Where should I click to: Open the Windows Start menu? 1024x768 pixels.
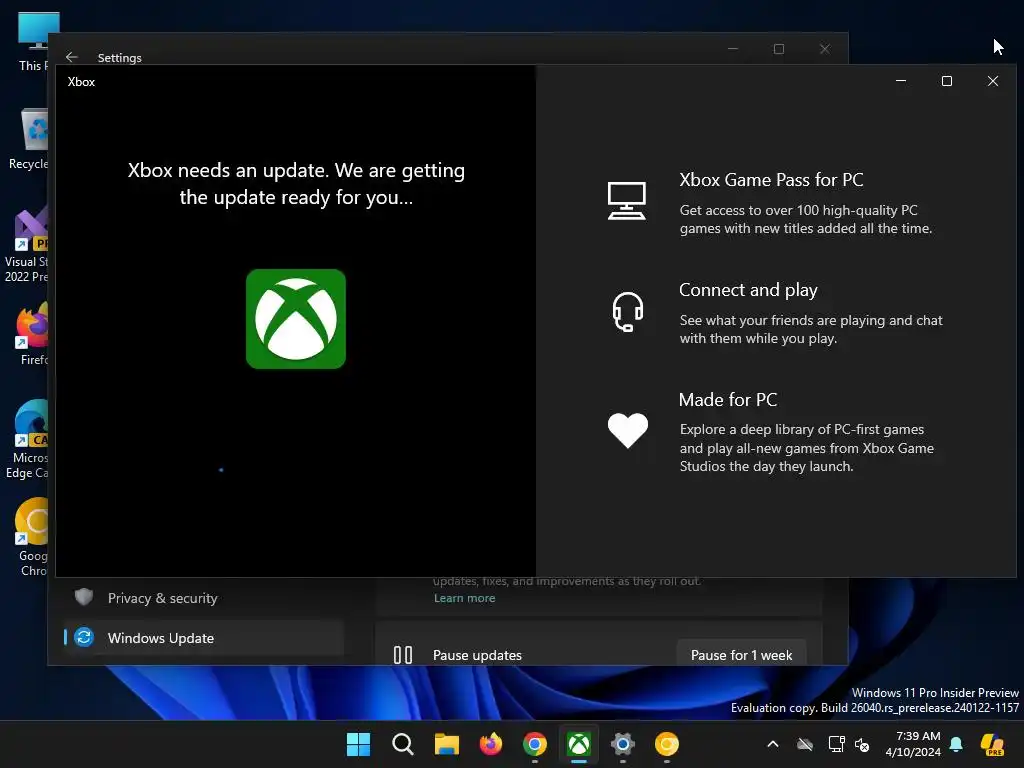pyautogui.click(x=358, y=744)
